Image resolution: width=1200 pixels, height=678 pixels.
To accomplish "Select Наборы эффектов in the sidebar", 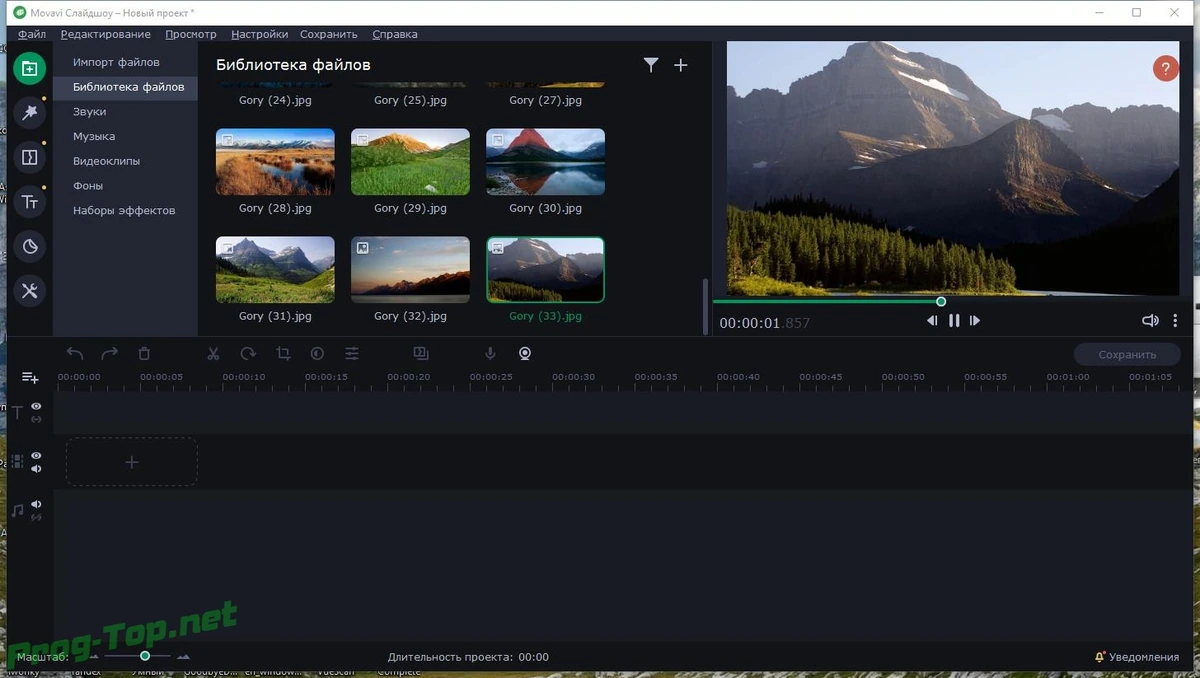I will 124,210.
